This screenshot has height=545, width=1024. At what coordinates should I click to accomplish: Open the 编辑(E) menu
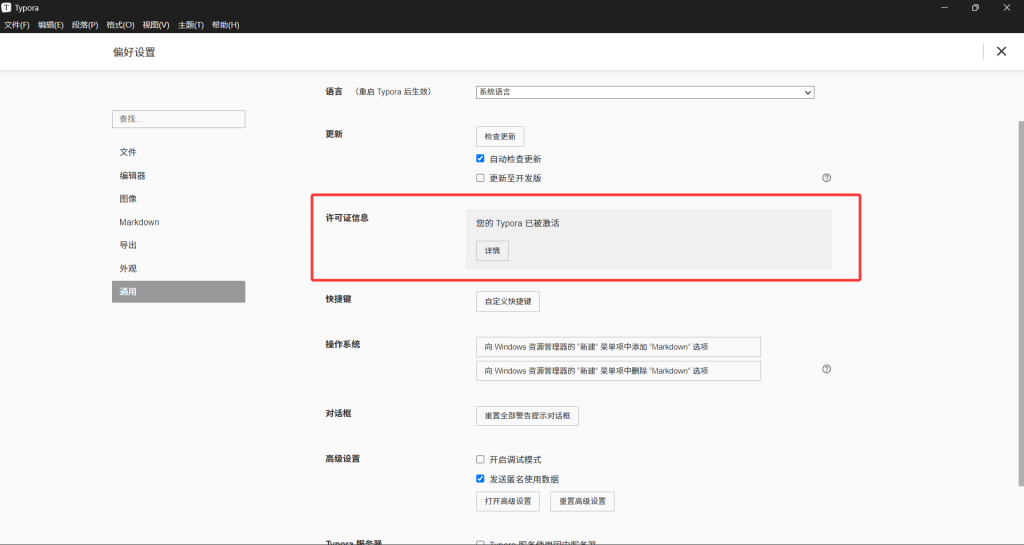(x=50, y=25)
